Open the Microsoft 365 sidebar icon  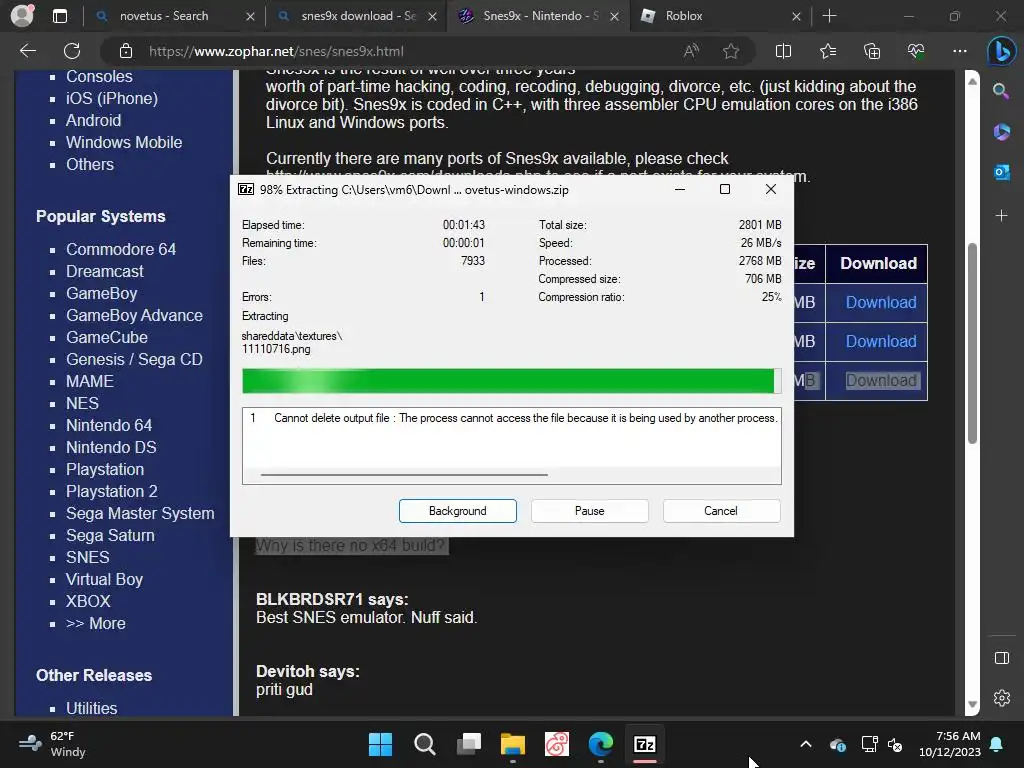(1001, 132)
